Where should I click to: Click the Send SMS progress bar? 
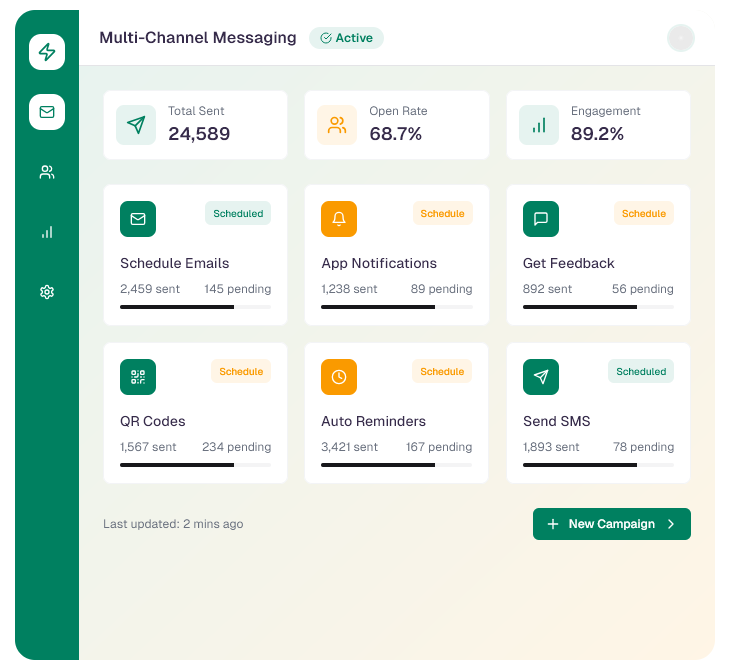tap(598, 465)
